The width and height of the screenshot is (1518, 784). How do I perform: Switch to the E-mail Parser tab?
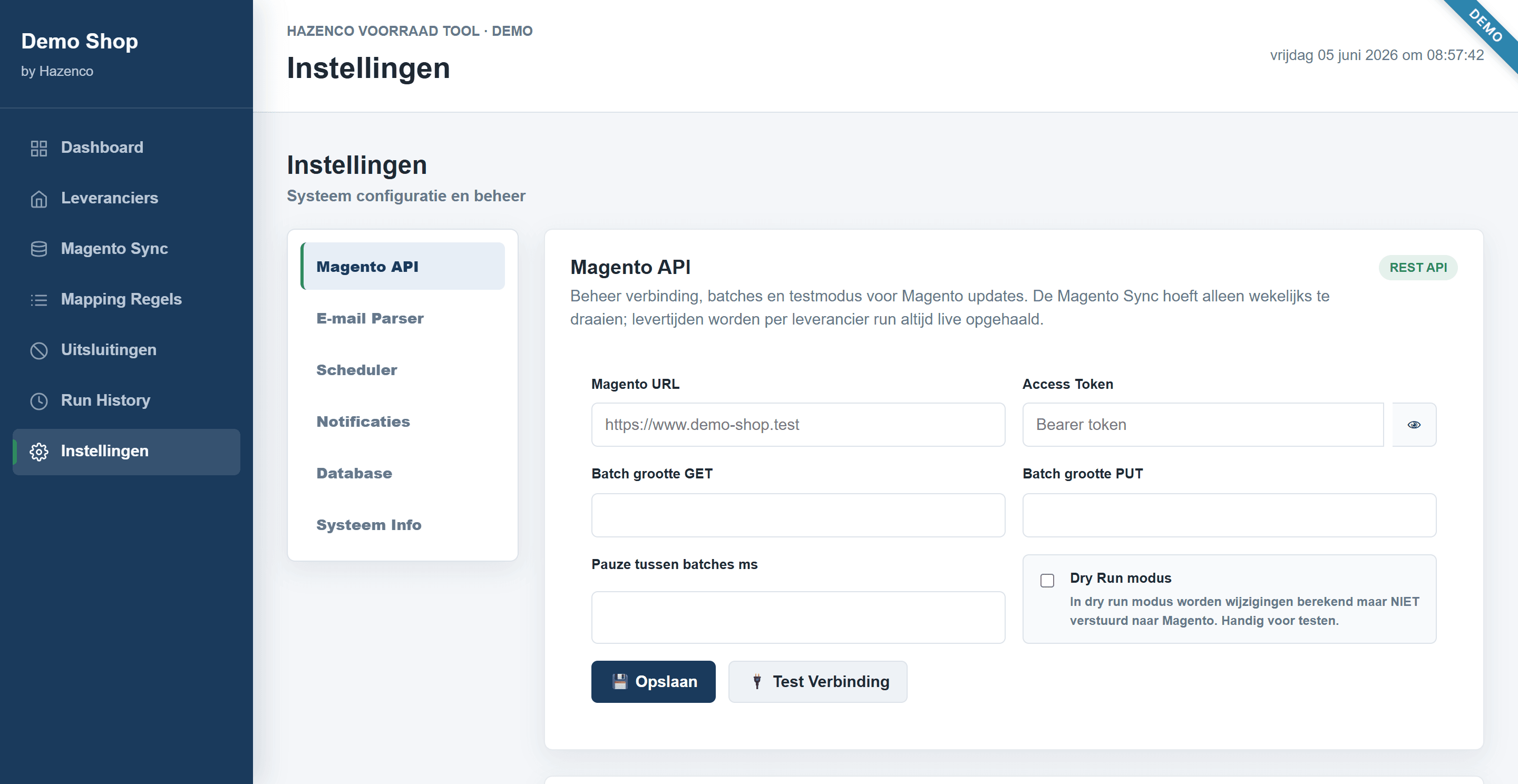click(403, 318)
